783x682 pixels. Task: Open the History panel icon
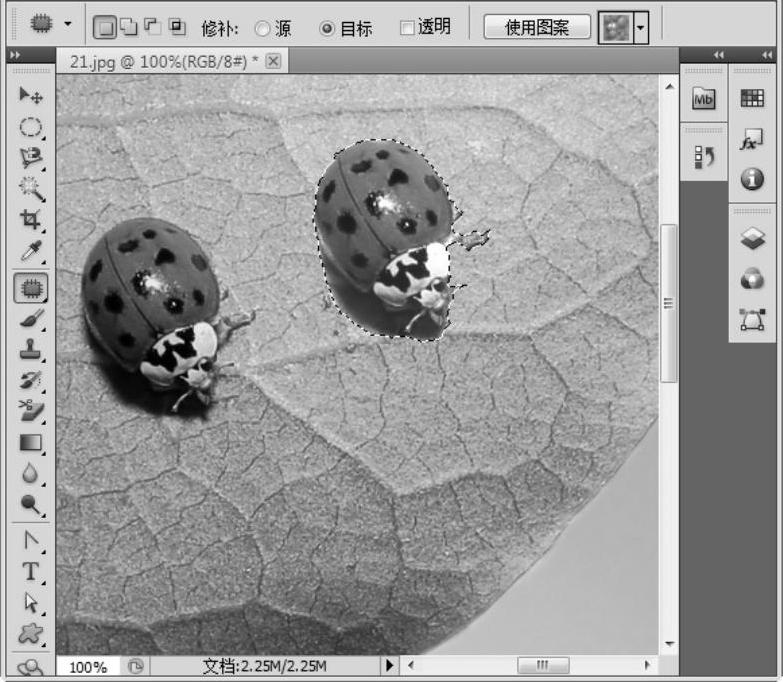pyautogui.click(x=703, y=157)
